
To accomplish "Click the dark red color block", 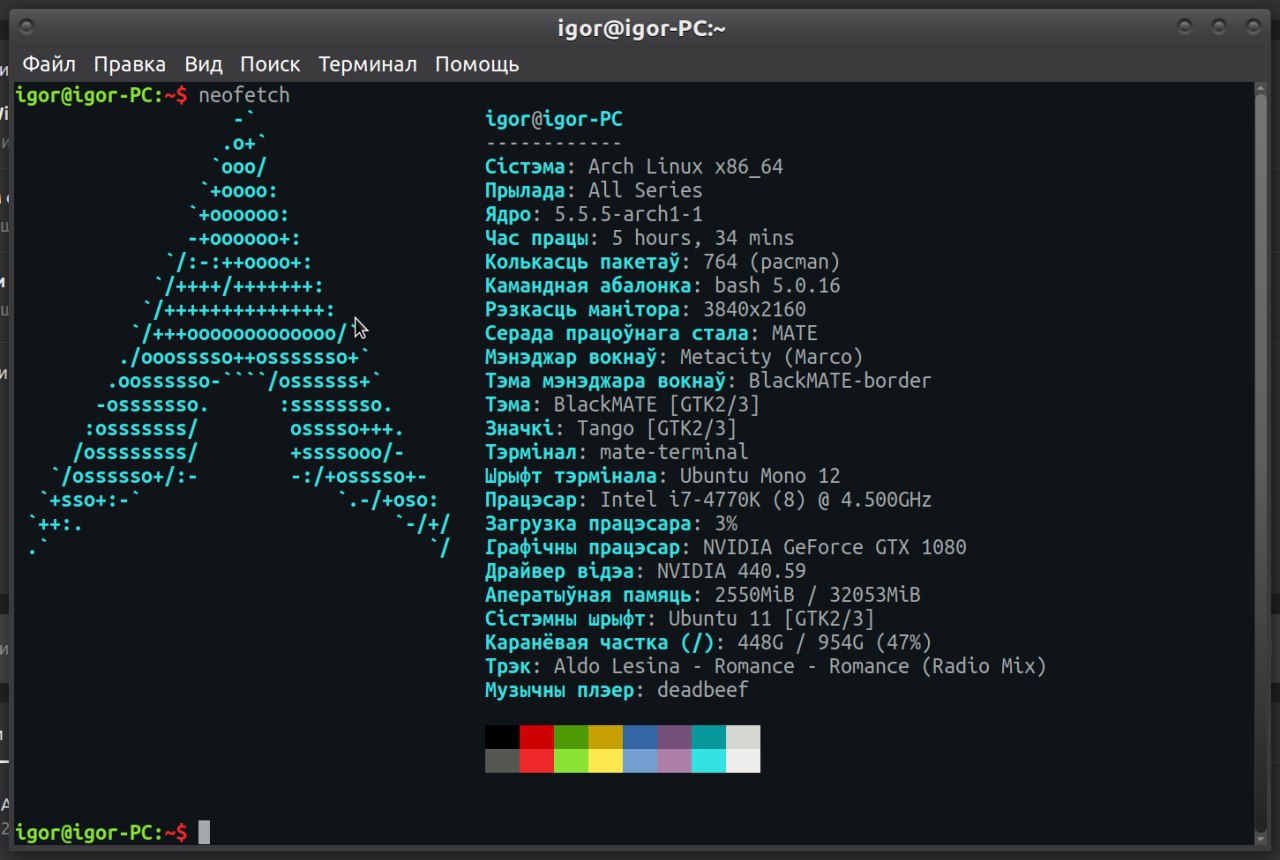I will coord(537,737).
